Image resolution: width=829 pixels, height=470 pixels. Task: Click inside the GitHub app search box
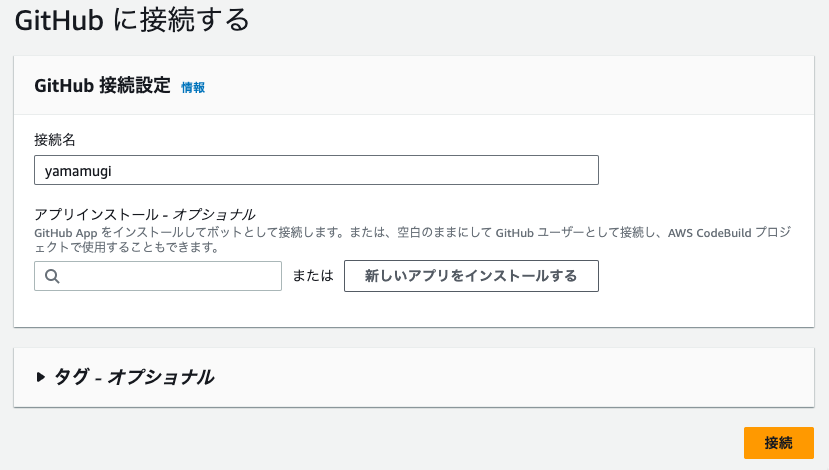point(158,276)
